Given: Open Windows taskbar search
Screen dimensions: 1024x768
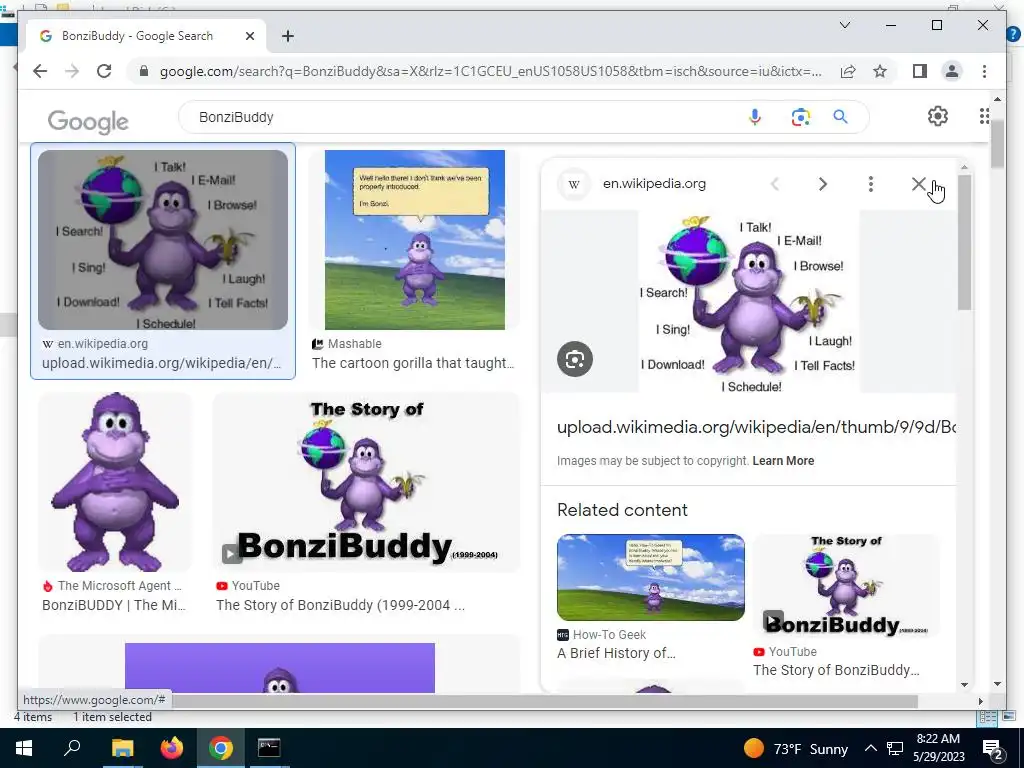Looking at the screenshot, I should tap(72, 748).
